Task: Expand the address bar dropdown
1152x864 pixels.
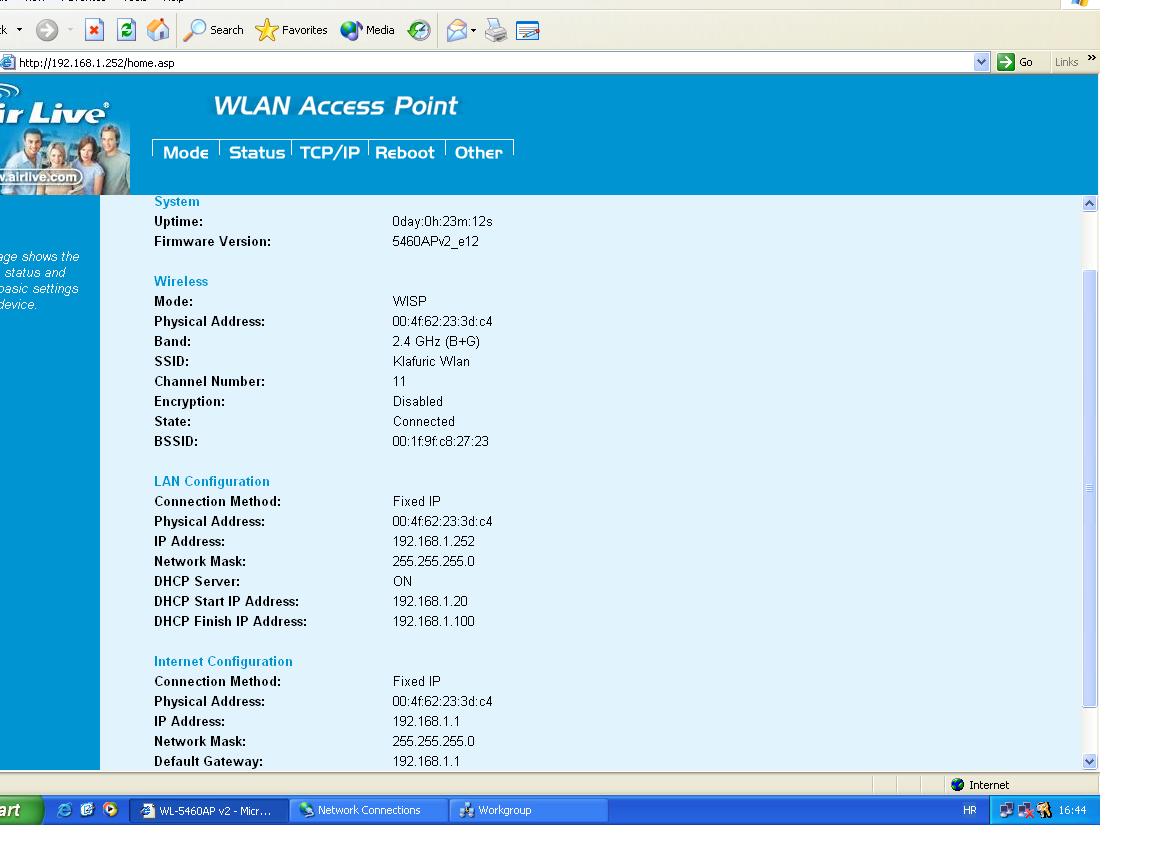Action: pos(982,62)
